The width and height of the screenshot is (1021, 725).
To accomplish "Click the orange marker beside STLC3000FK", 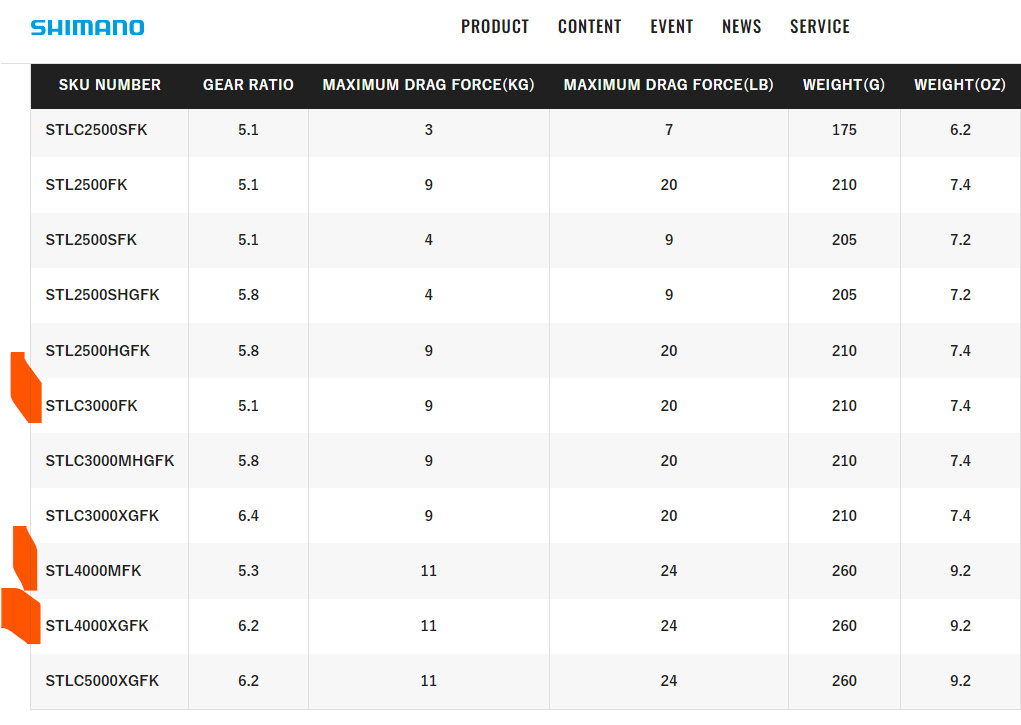I will coord(26,390).
